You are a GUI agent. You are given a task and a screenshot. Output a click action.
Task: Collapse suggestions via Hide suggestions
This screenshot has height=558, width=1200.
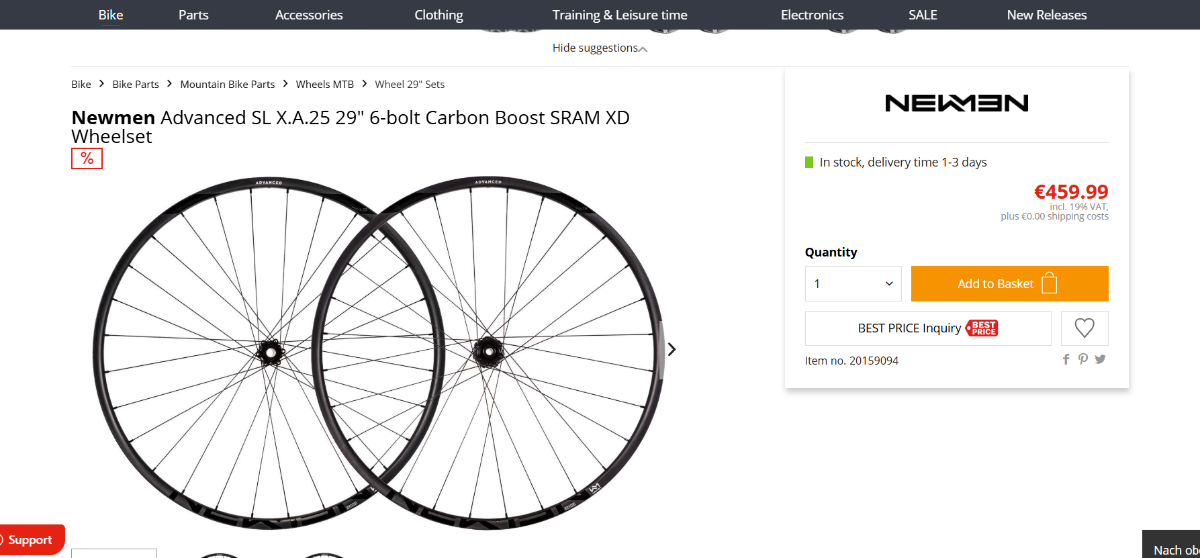pos(600,48)
